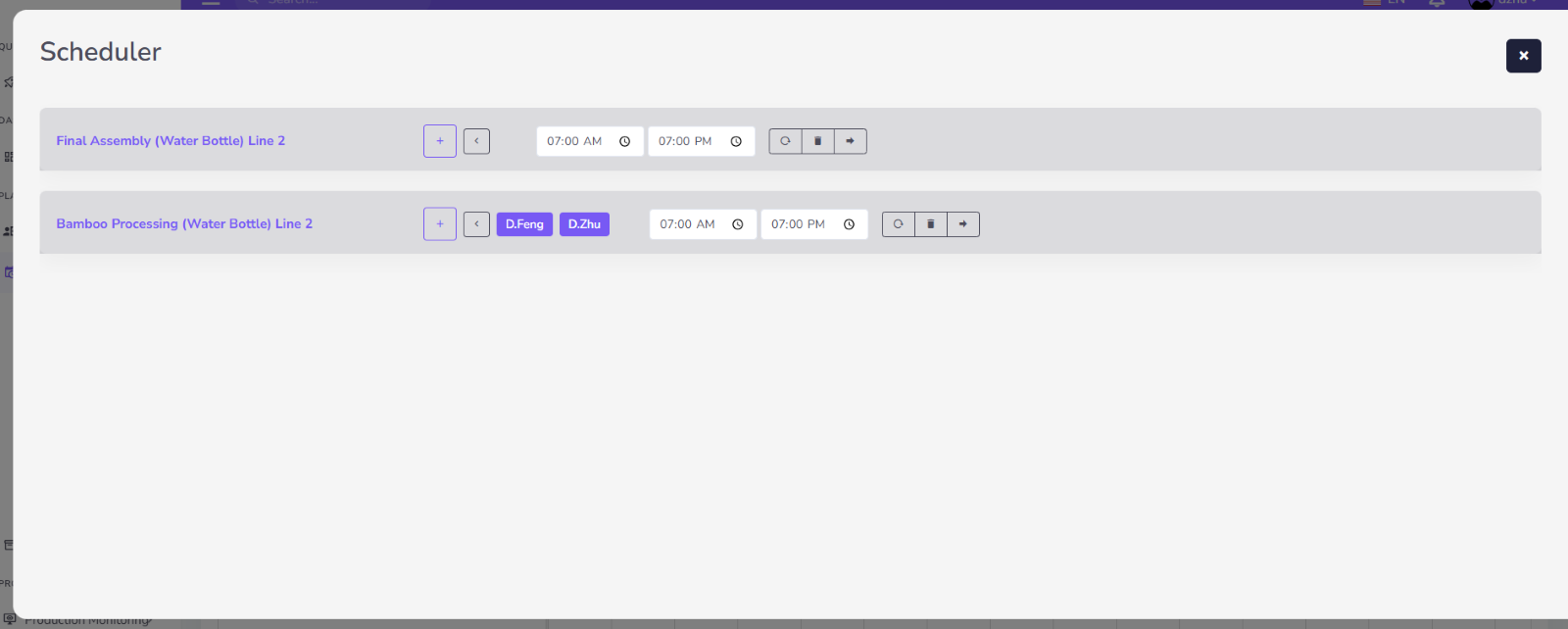Screen dimensions: 1568x629
Task: Open clock picker for Final Assembly start time
Action: tap(624, 141)
